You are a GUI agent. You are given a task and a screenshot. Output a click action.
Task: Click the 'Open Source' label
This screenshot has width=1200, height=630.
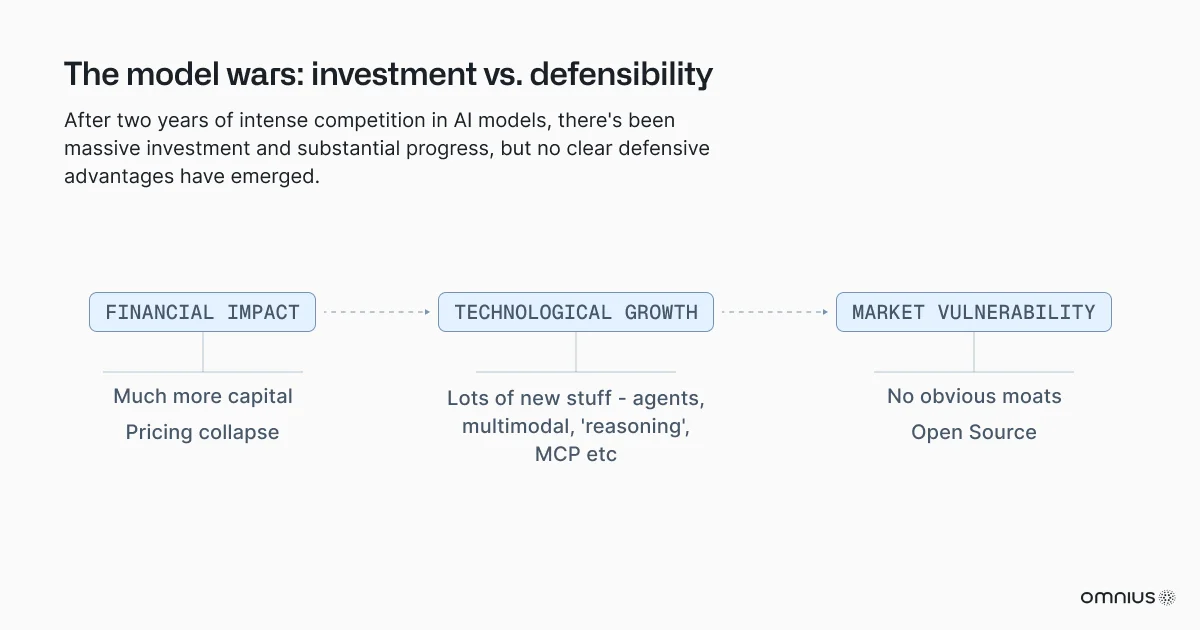[x=974, y=432]
